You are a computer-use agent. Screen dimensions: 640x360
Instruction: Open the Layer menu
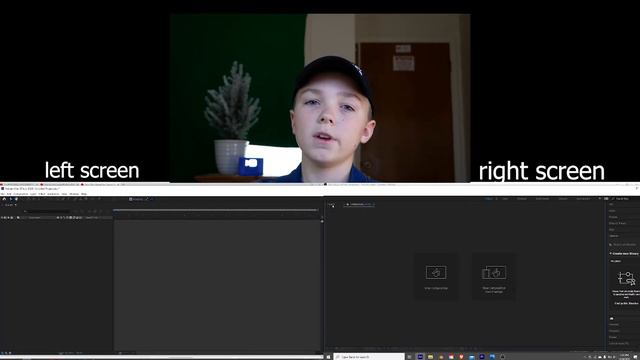[x=33, y=194]
